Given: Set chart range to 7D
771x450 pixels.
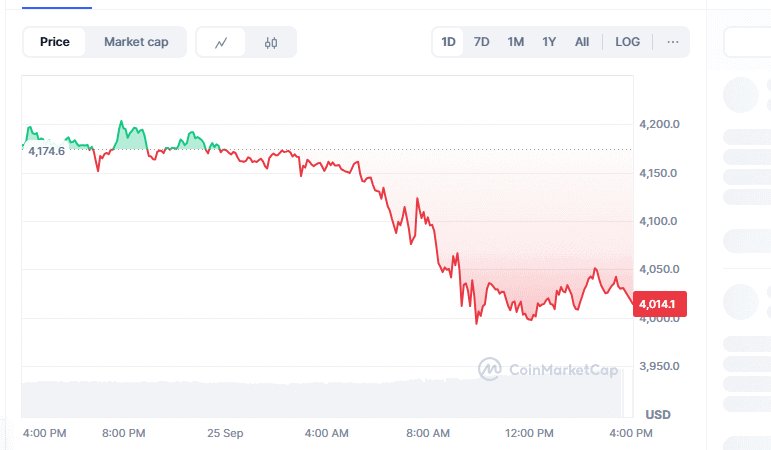Looking at the screenshot, I should (481, 42).
